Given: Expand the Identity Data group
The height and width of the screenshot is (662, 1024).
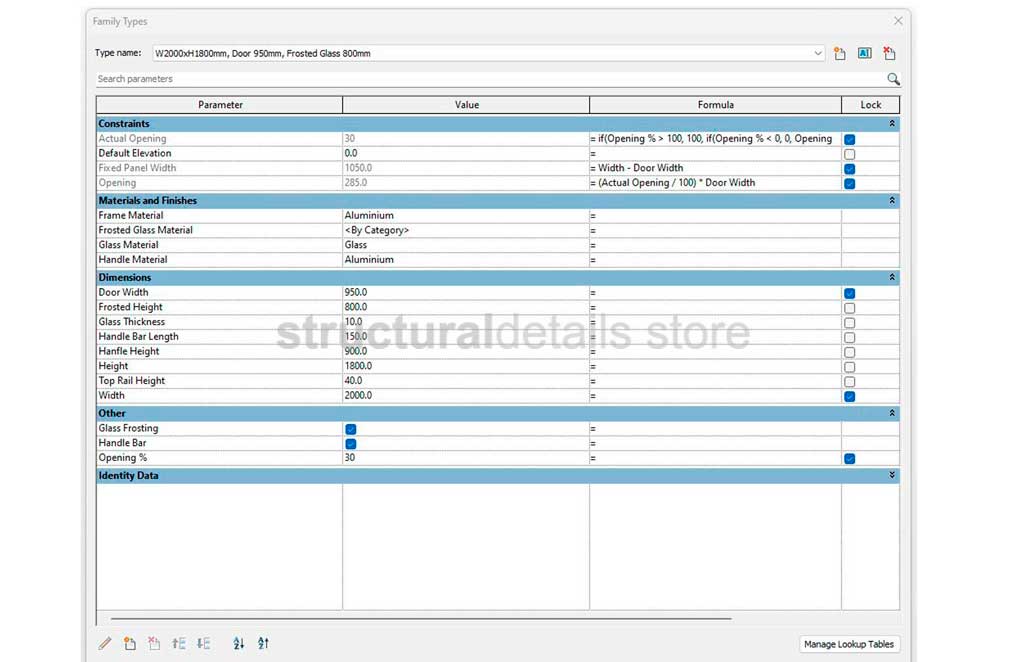Looking at the screenshot, I should click(891, 476).
